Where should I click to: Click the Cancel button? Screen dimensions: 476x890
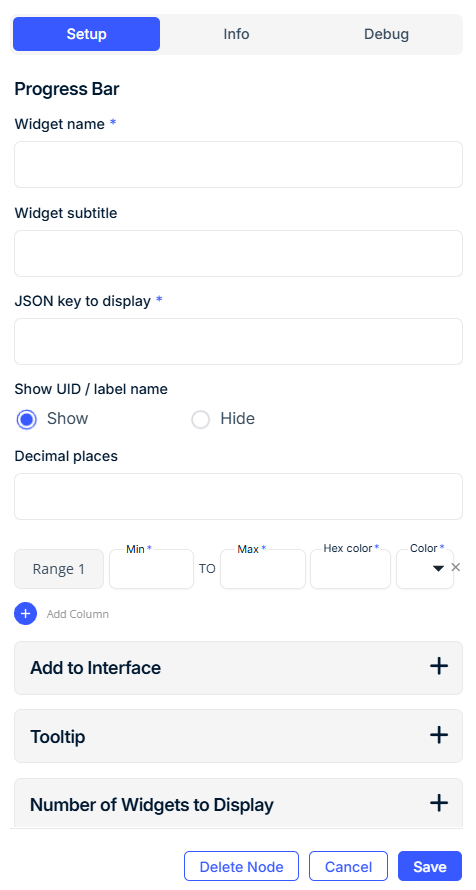(x=348, y=866)
